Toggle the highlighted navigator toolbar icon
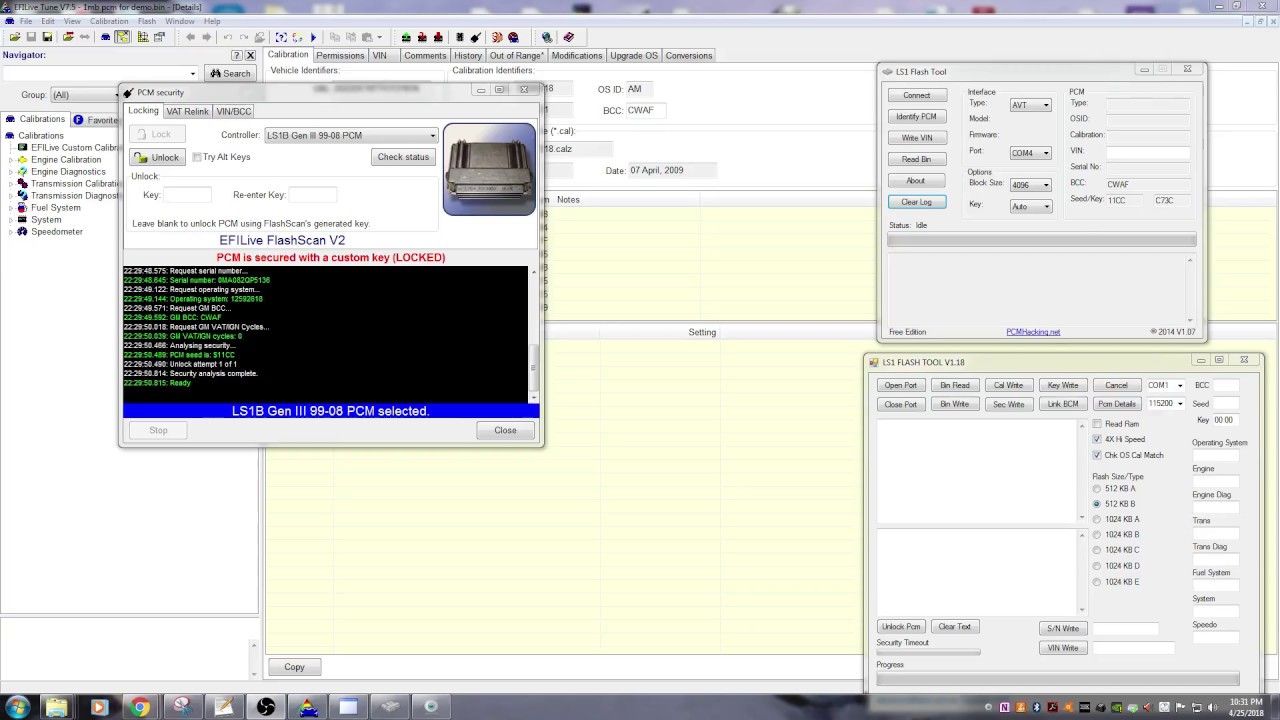The image size is (1280, 720). point(122,37)
